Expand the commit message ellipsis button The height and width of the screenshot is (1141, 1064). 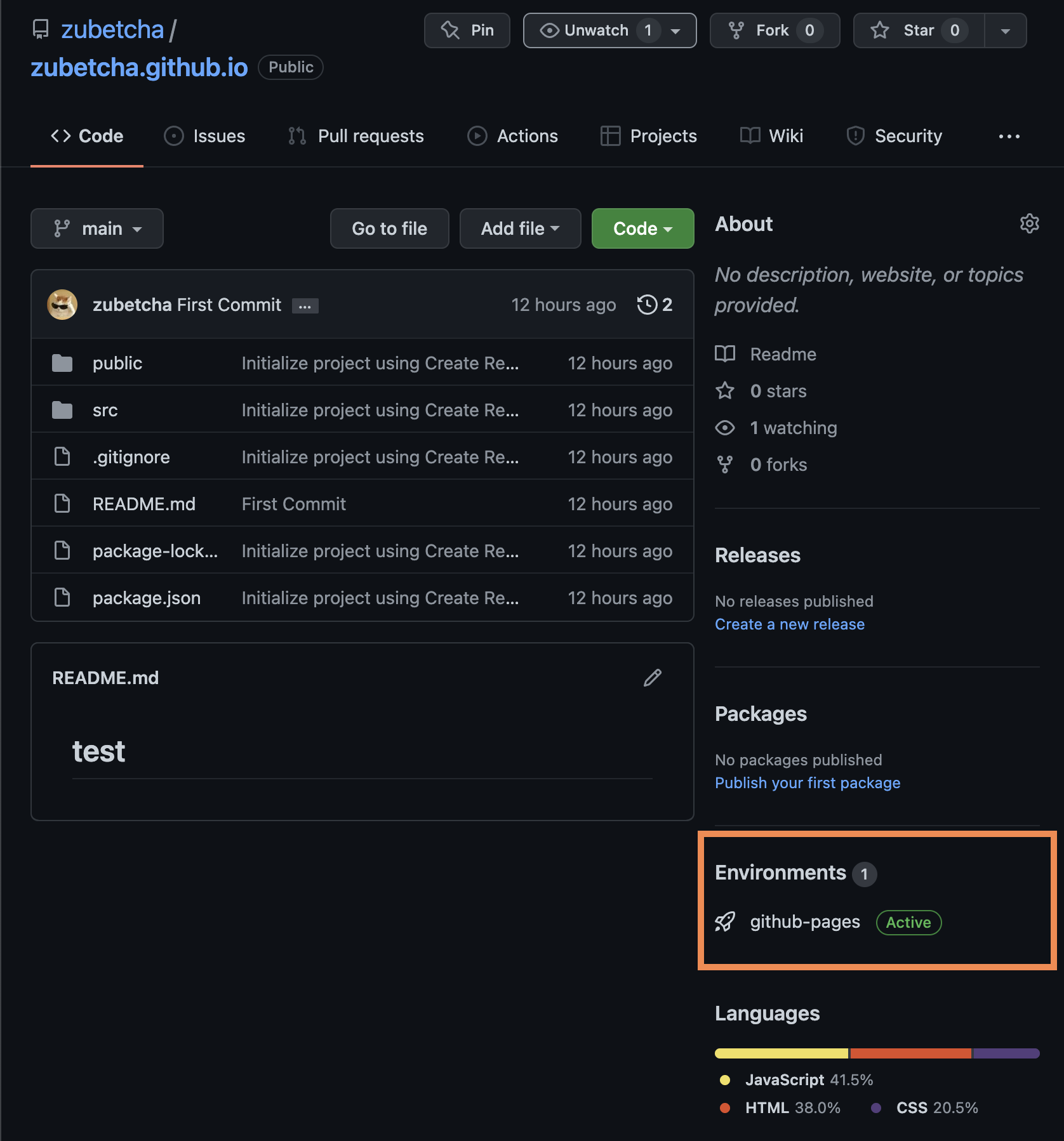click(305, 306)
